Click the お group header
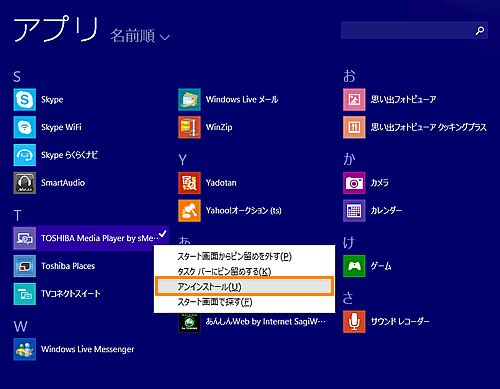Screen dimensions: 500x389 click(349, 76)
